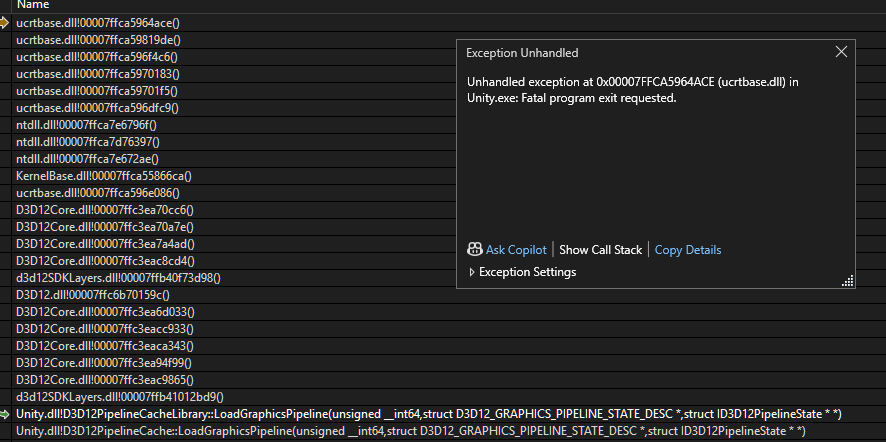Click the Copilot icon in exception popup

click(x=475, y=249)
